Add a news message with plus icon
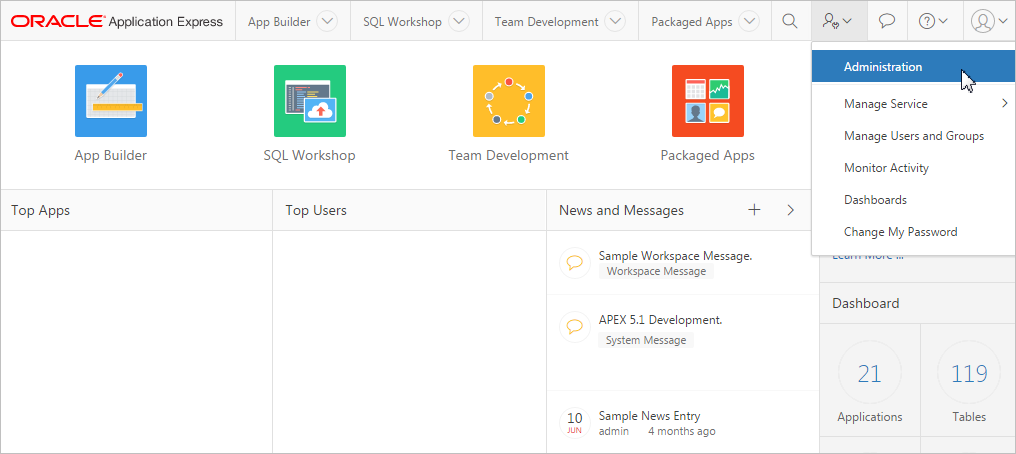 tap(754, 210)
